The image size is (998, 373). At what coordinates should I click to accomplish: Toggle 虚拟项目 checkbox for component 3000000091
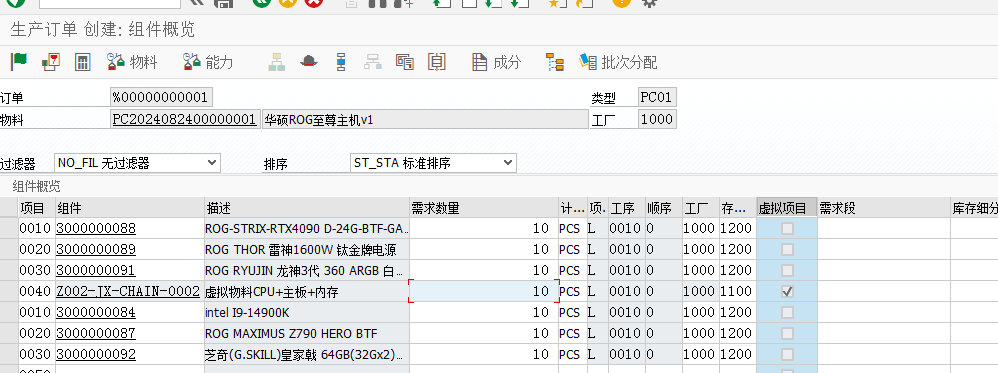click(787, 270)
